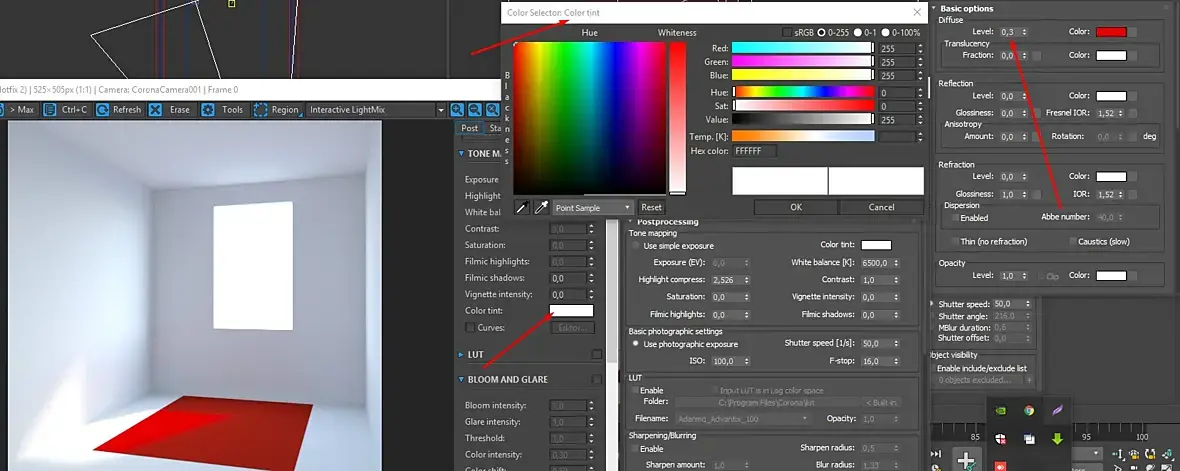Collapse the Bloom and Glare rollout
The image size is (1180, 471).
[461, 380]
